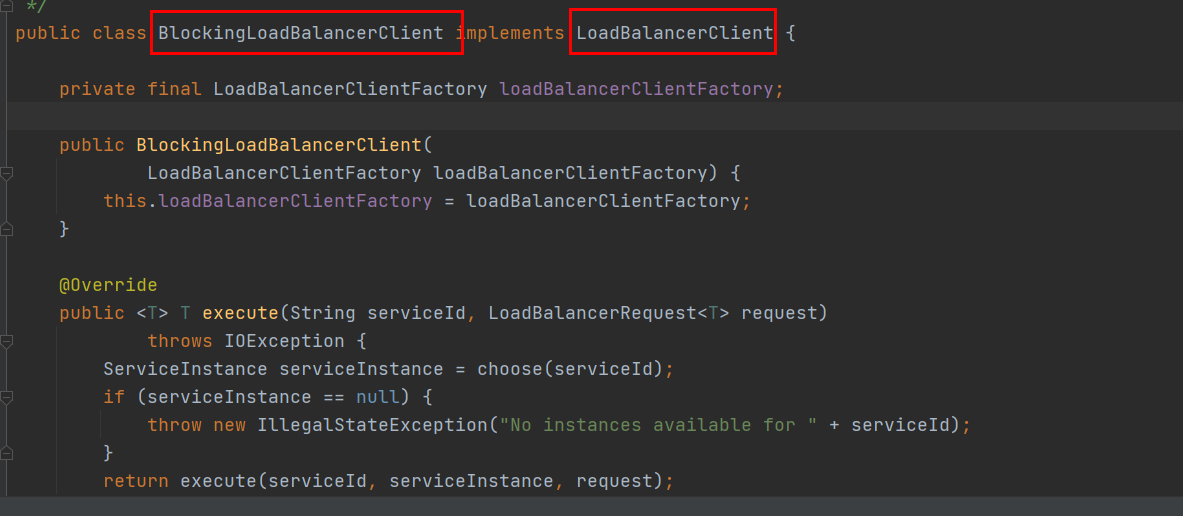Click String type in execute parameters
This screenshot has height=516, width=1183.
323,313
